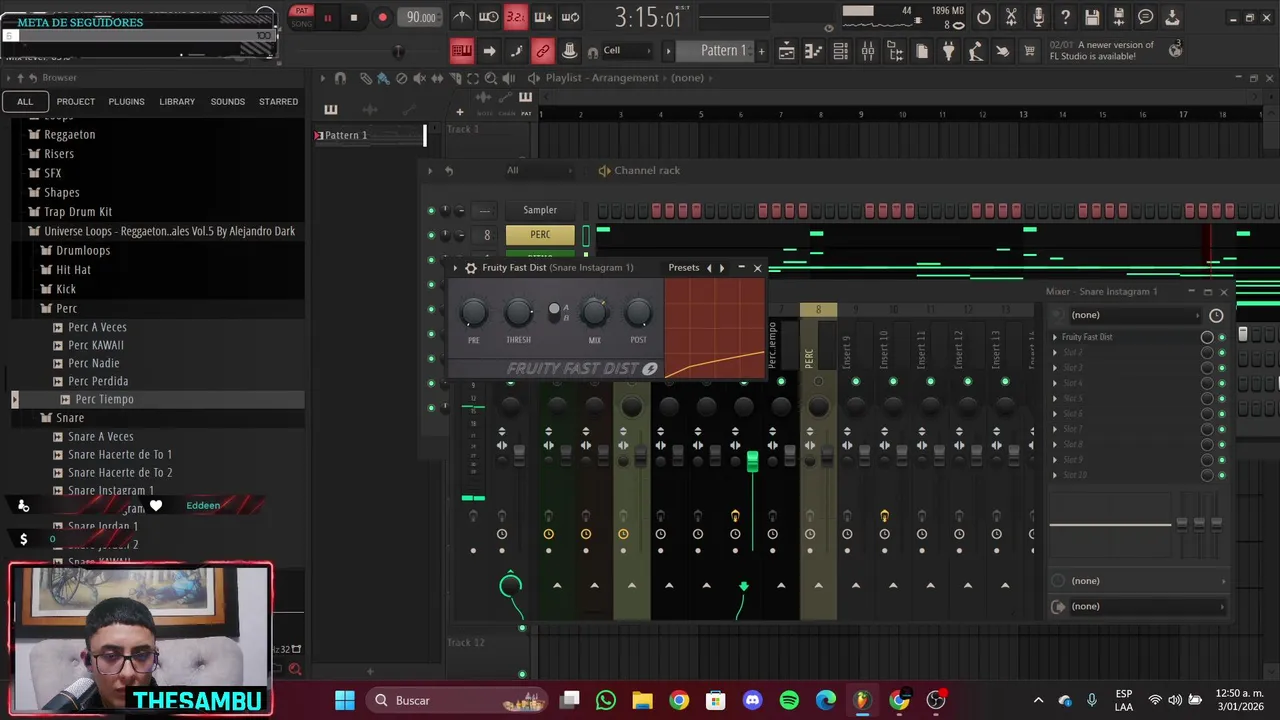Select the playlist paint brush tool
The height and width of the screenshot is (720, 1280).
[x=384, y=78]
